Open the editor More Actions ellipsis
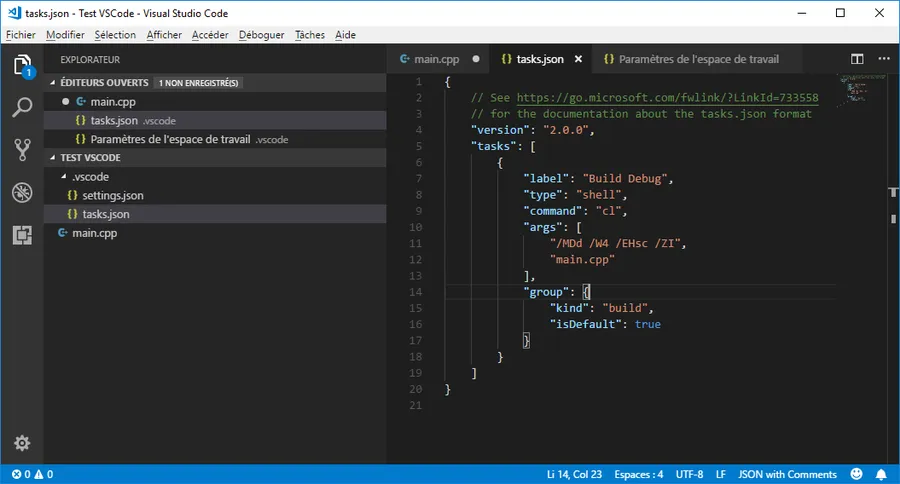Screen dimensions: 900x484 pos(884,59)
